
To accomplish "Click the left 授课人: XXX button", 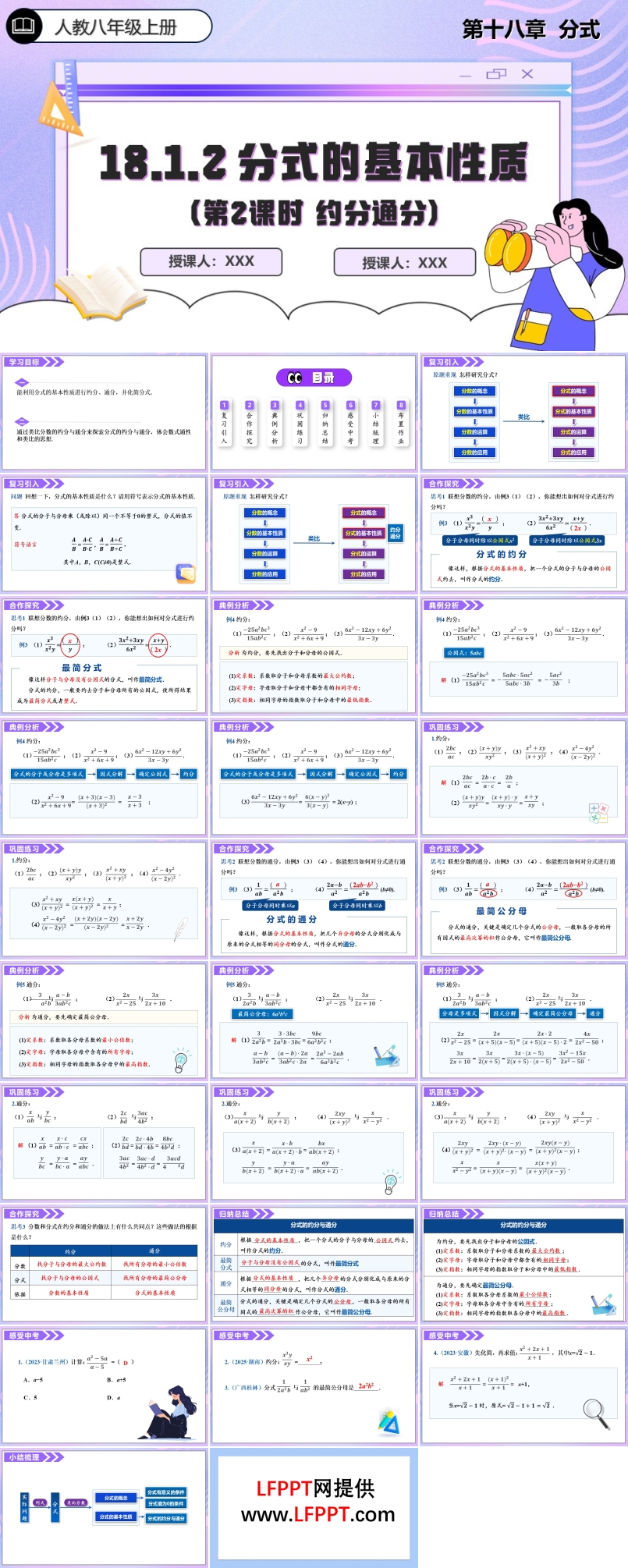I will [x=211, y=261].
